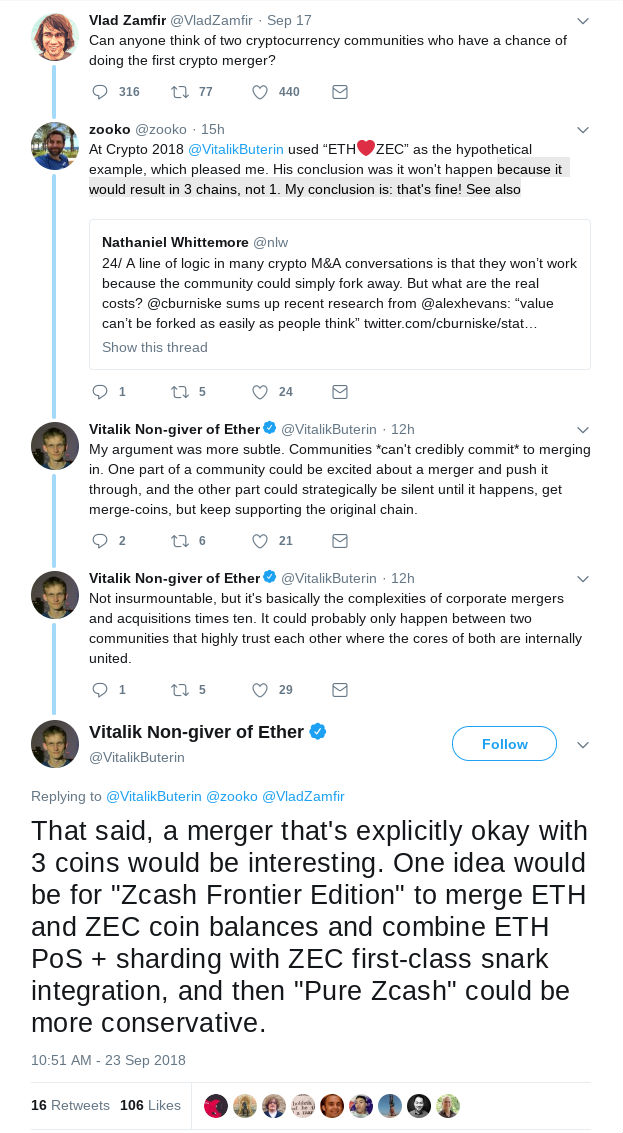Reply to Vitalik's tweet with 21 likes

(x=99, y=540)
